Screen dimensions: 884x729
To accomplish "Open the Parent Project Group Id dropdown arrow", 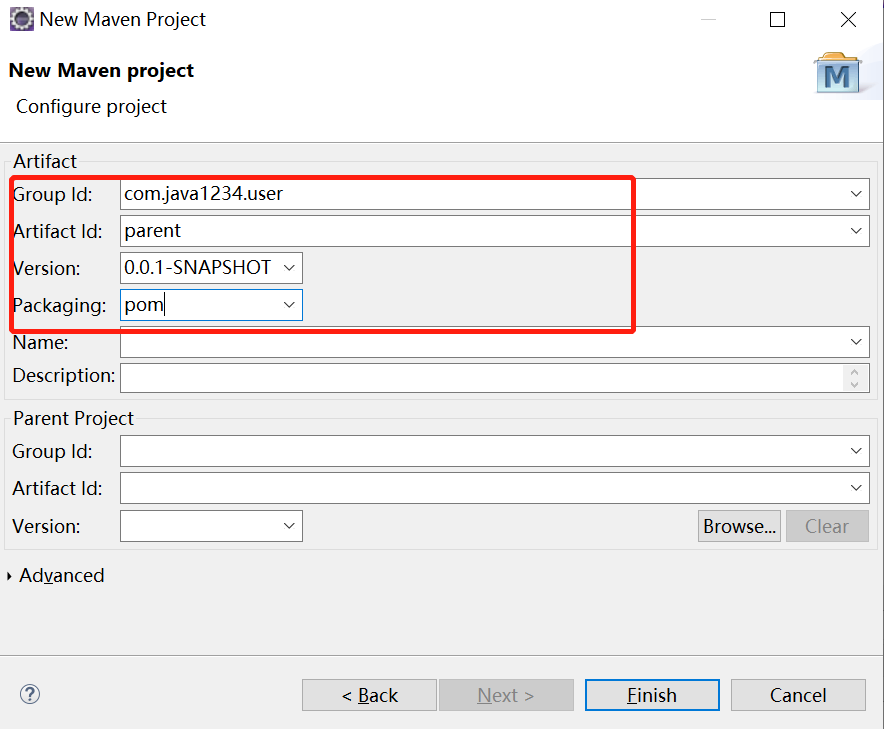I will [x=856, y=451].
